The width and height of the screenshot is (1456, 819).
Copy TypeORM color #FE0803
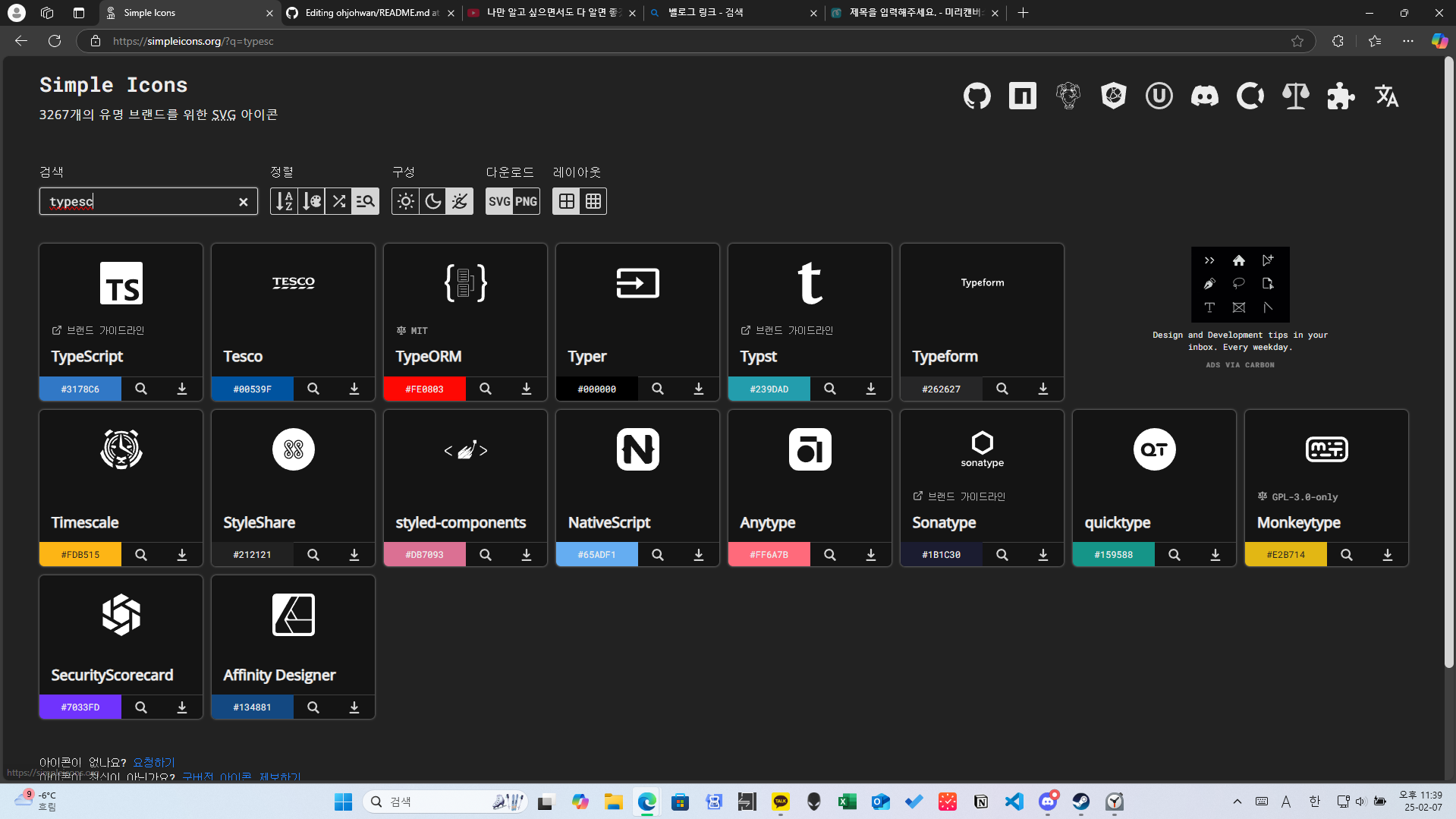click(x=425, y=389)
